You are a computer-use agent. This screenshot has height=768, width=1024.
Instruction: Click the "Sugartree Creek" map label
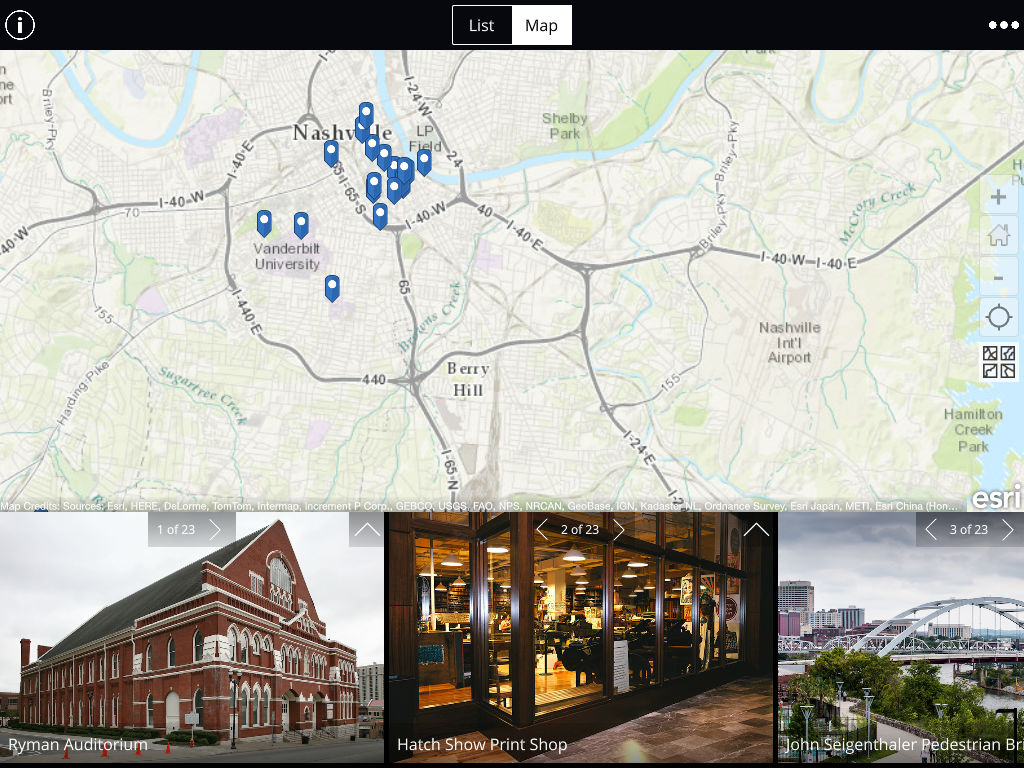coord(202,394)
